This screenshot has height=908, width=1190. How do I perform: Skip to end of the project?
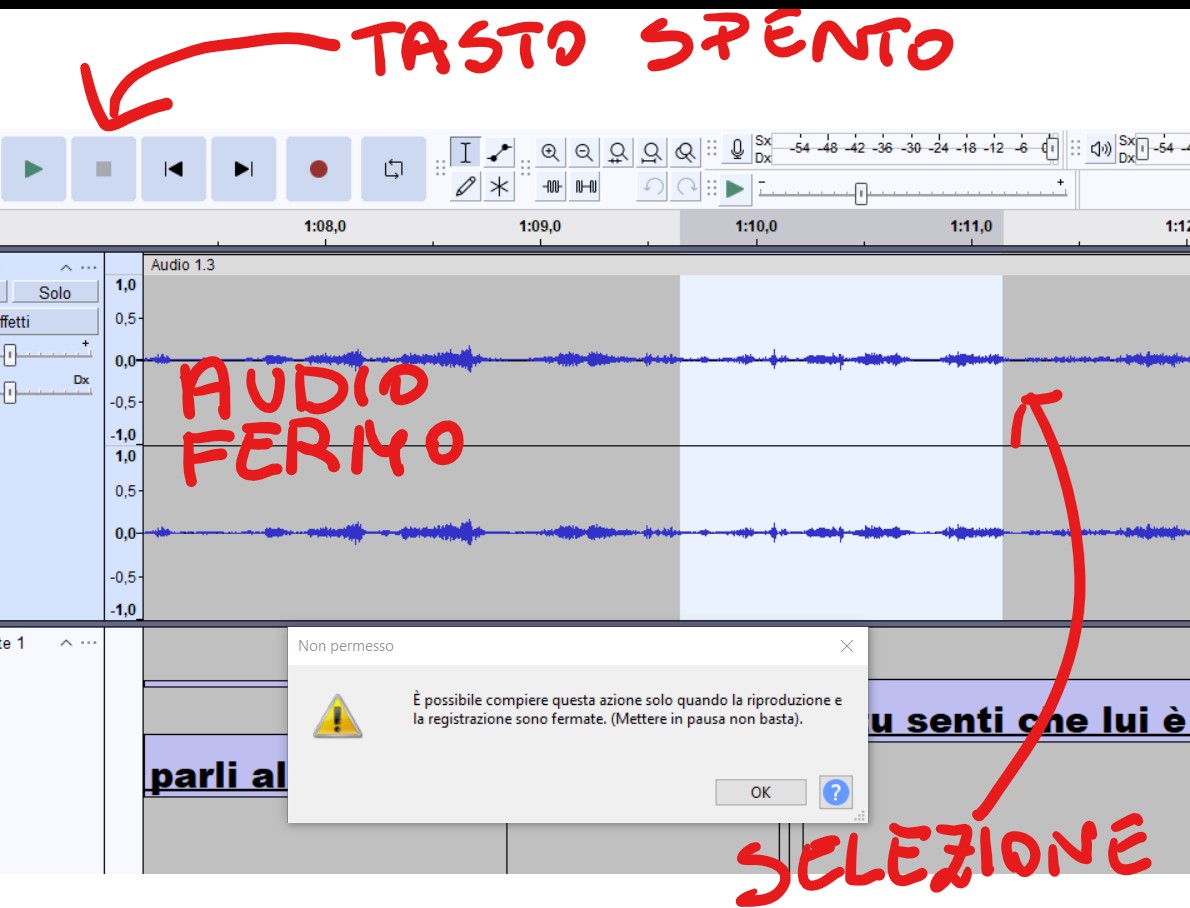[x=243, y=169]
